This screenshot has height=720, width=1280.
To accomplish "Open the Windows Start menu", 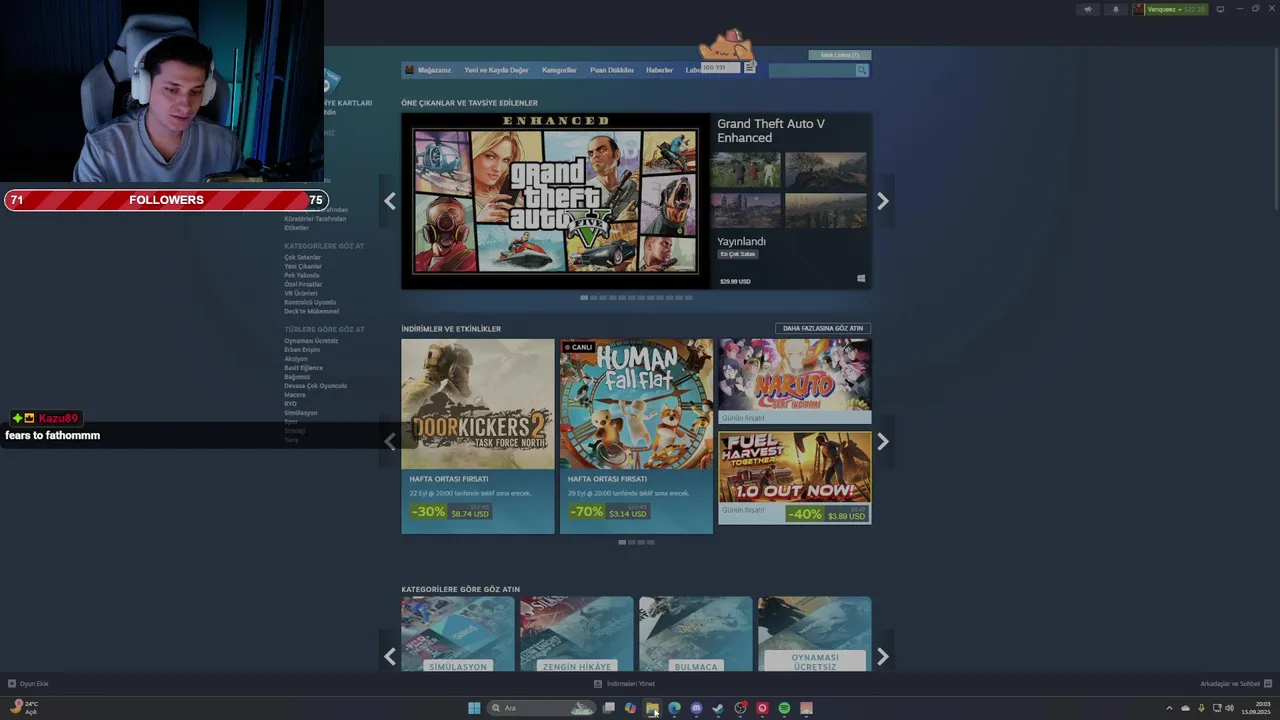I will [x=474, y=708].
